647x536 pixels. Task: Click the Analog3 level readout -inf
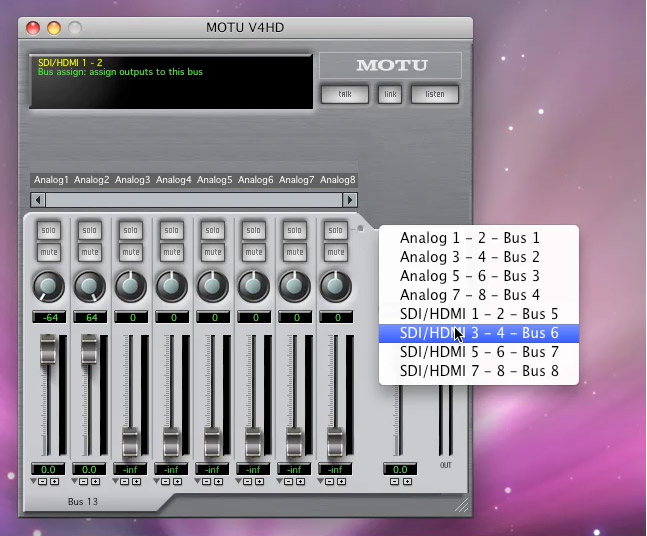click(130, 469)
